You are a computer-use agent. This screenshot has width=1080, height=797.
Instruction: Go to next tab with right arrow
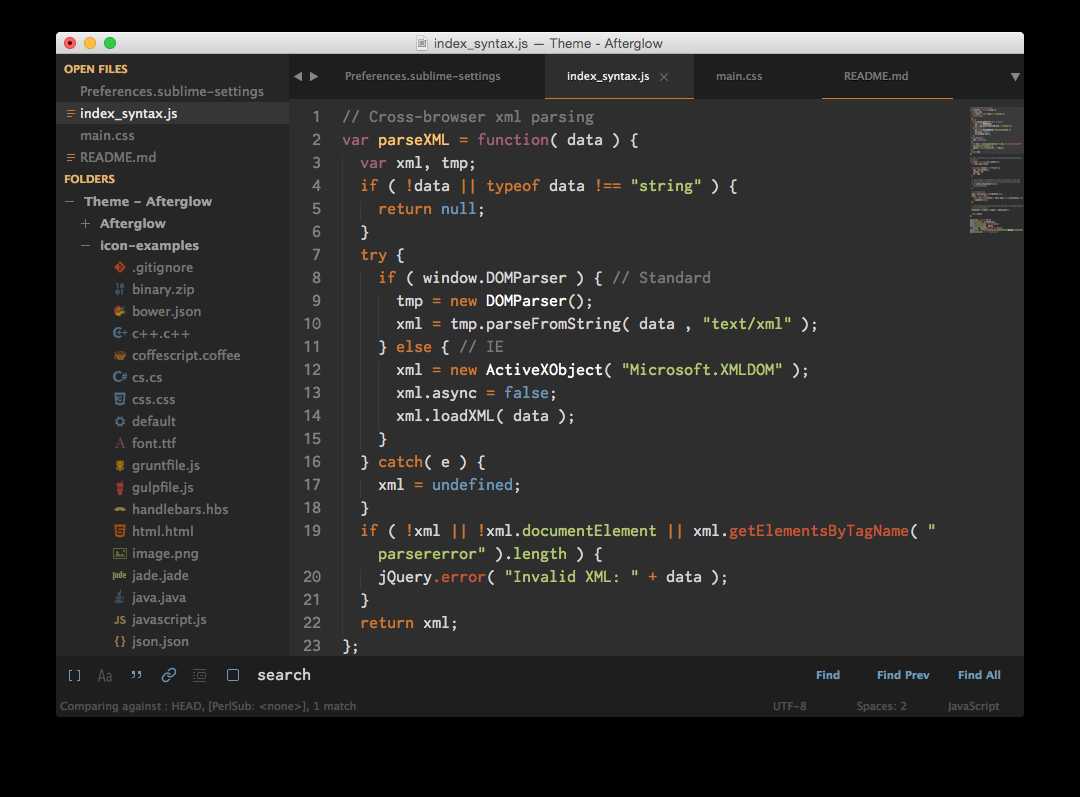314,76
